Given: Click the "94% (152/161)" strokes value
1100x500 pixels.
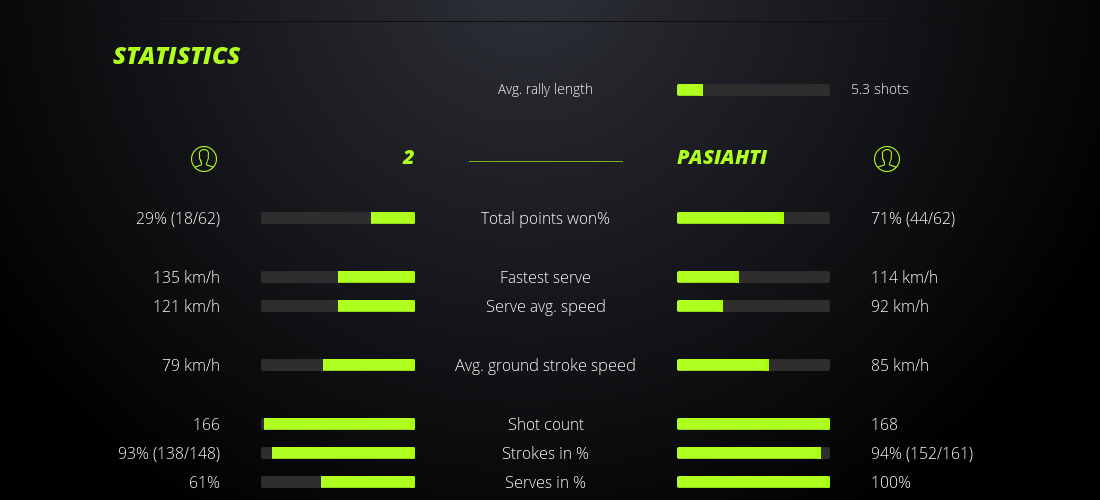Looking at the screenshot, I should [x=921, y=453].
